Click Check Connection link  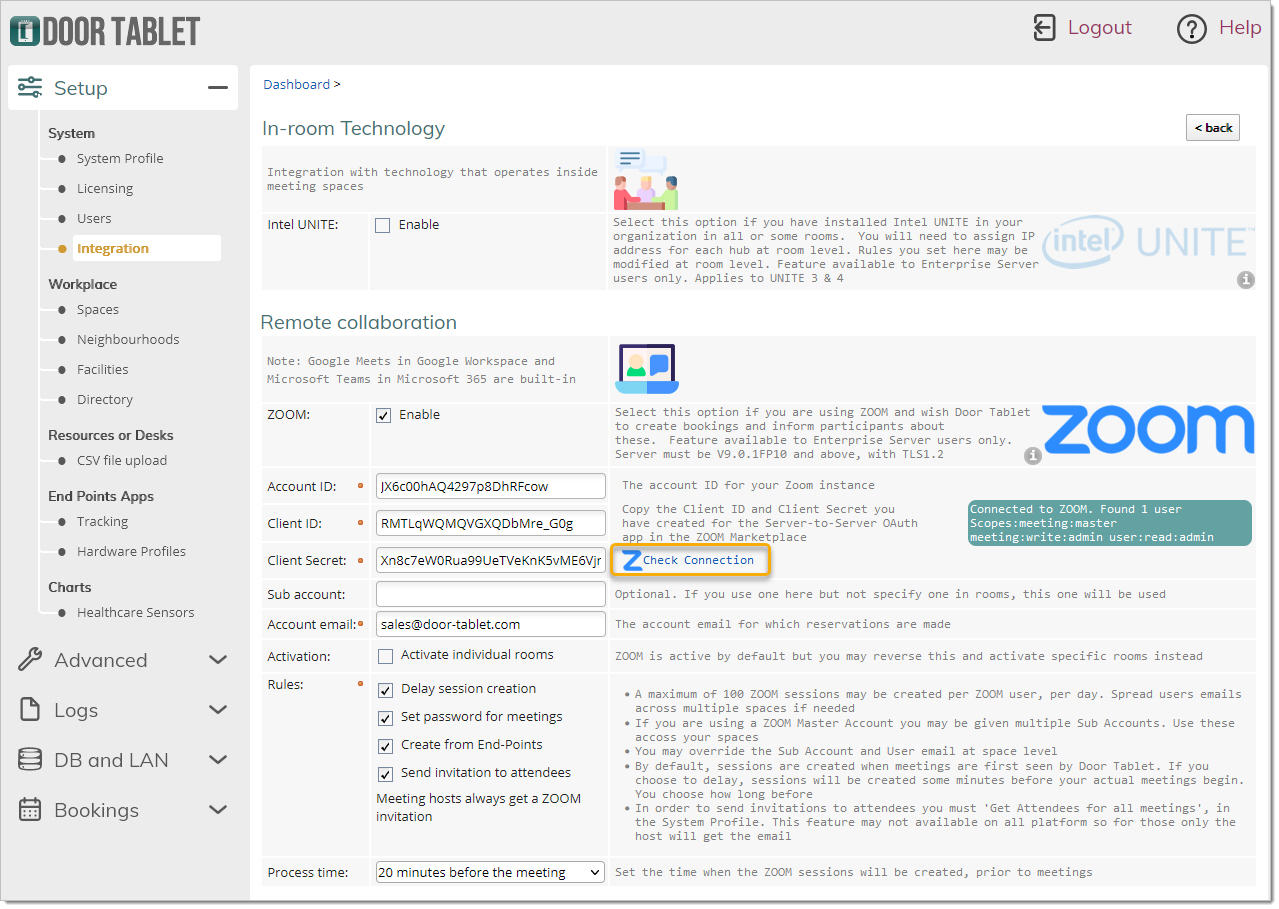pyautogui.click(x=699, y=560)
